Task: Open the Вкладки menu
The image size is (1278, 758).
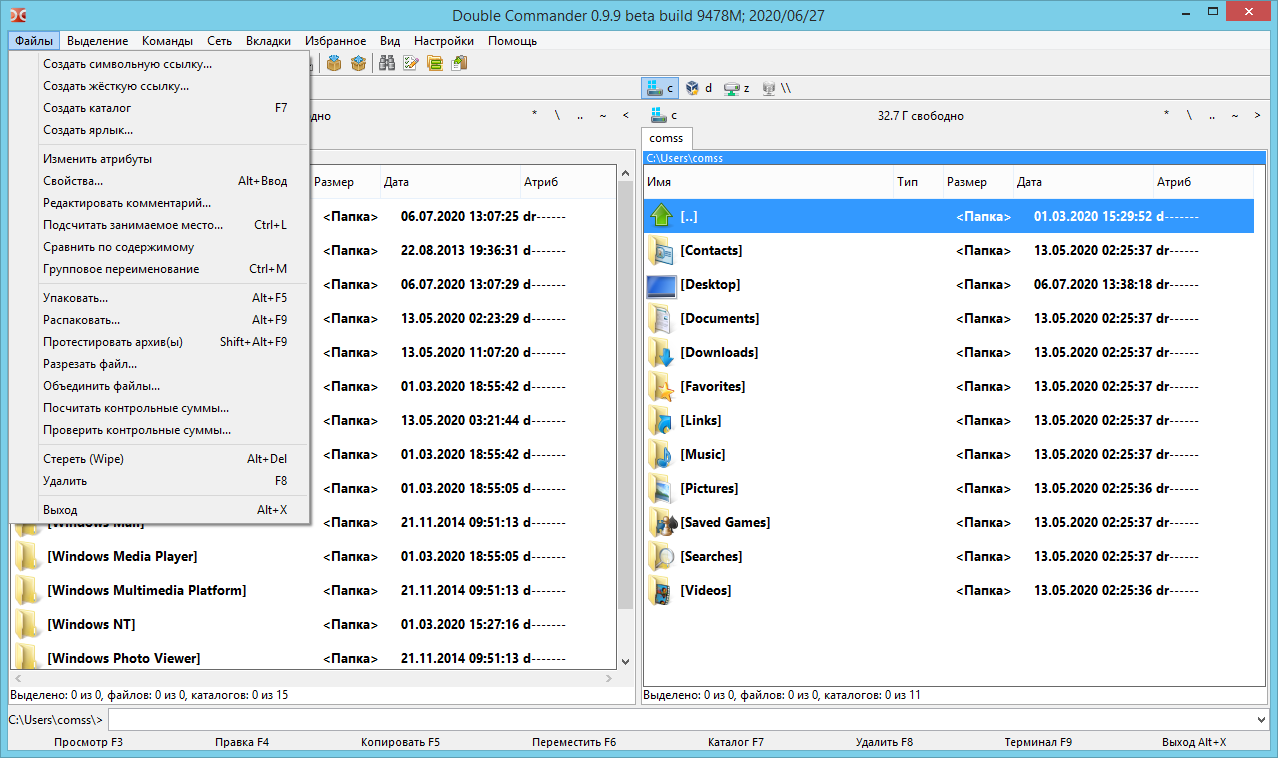Action: pyautogui.click(x=268, y=41)
